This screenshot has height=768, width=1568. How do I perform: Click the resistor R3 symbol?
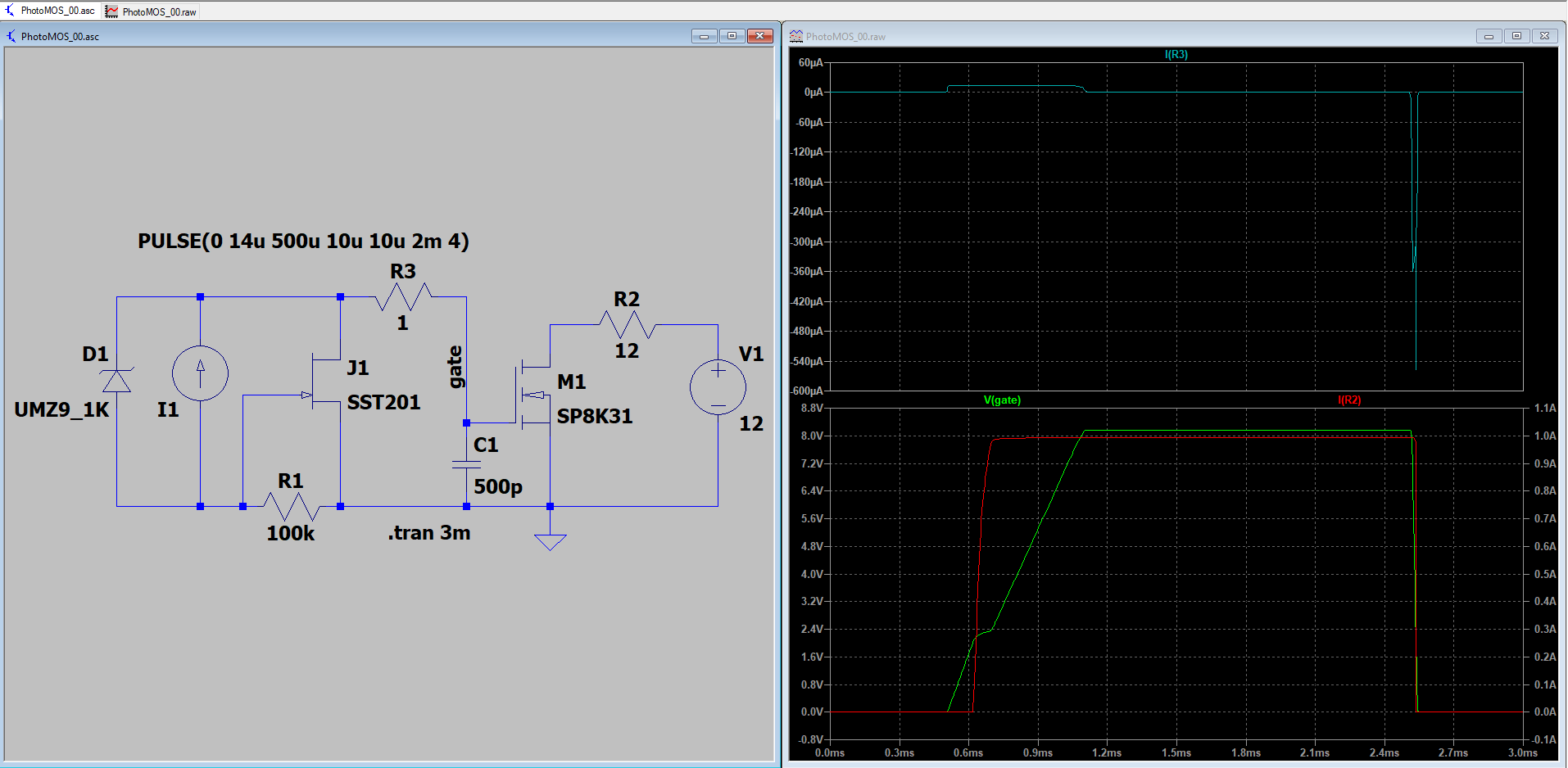coord(403,296)
